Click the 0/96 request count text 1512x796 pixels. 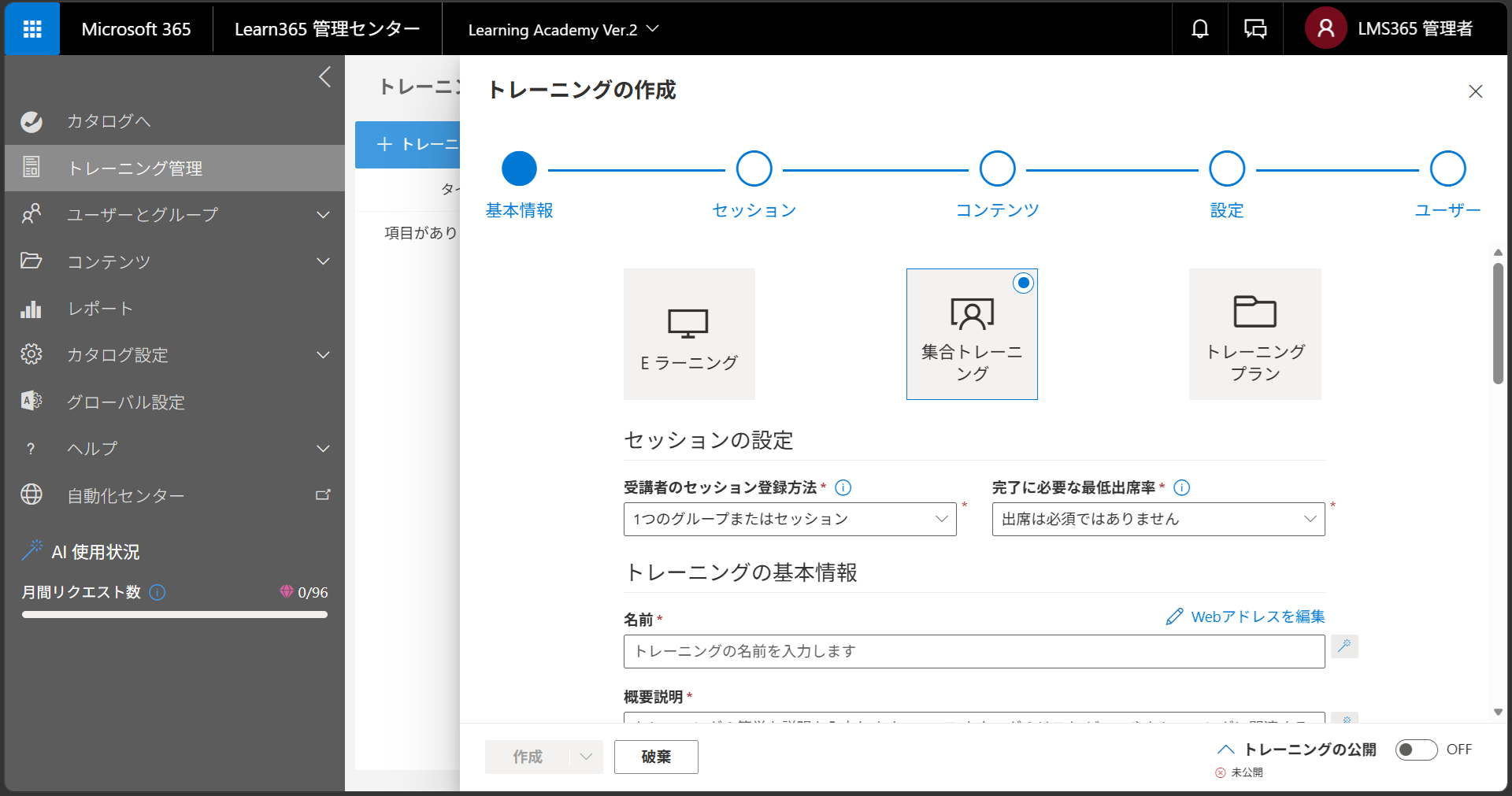pyautogui.click(x=313, y=592)
